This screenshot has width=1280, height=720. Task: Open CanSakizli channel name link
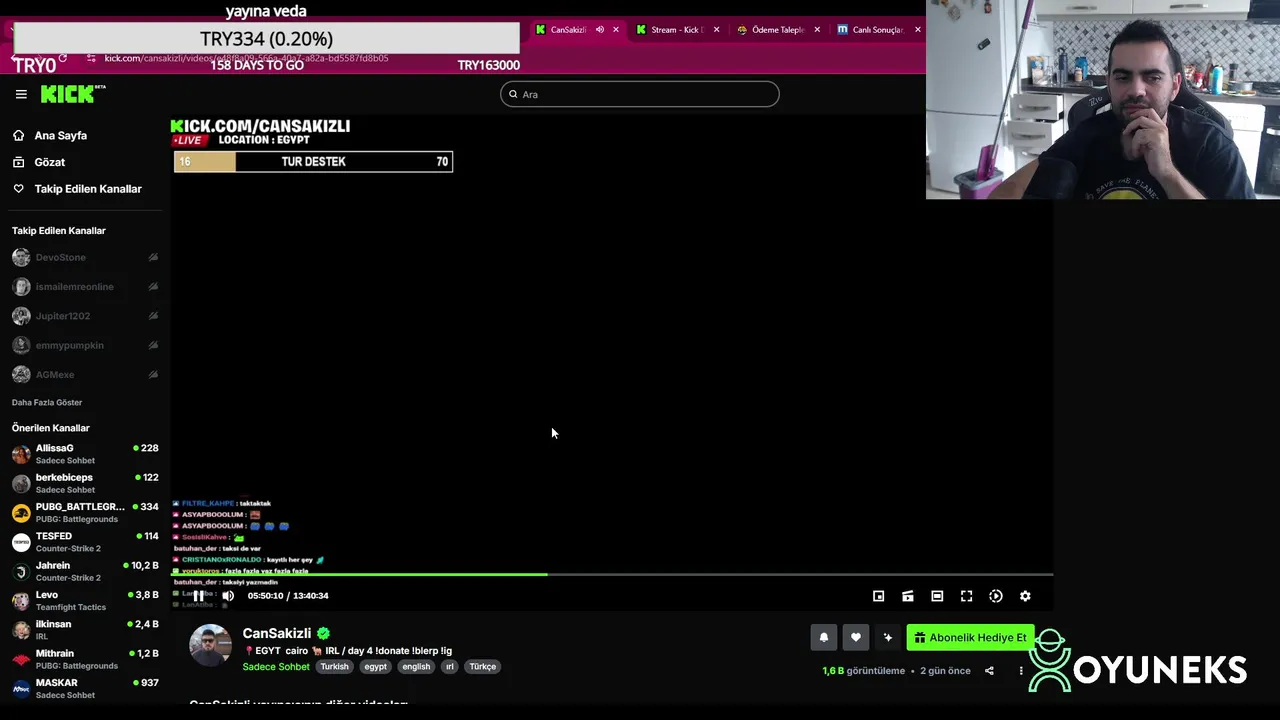pos(277,633)
